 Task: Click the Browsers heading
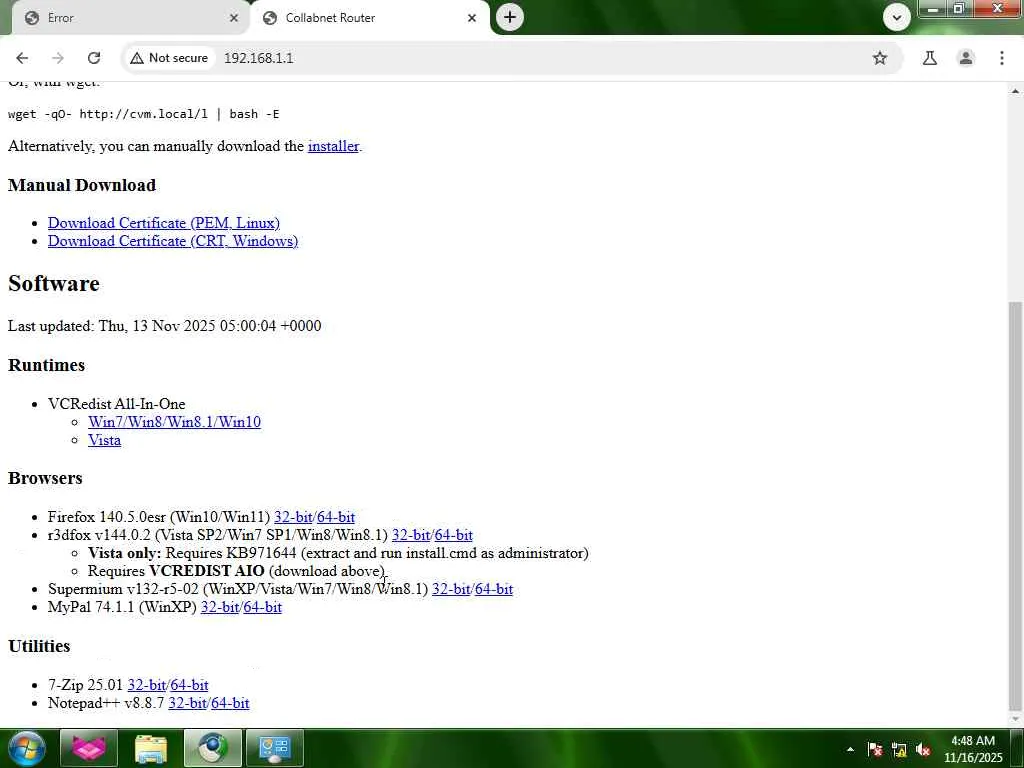[45, 479]
